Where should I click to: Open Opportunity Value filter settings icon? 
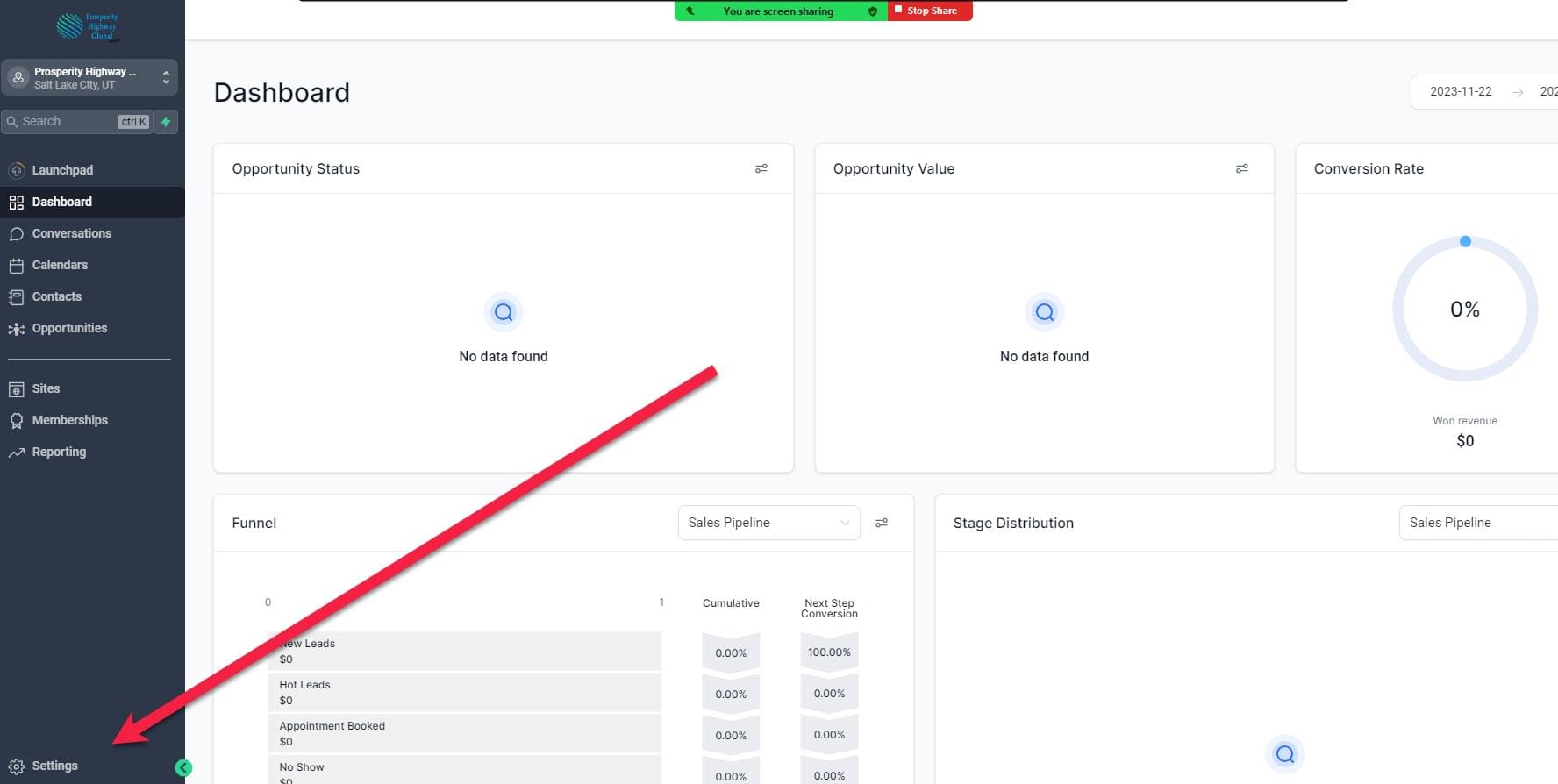click(1241, 168)
